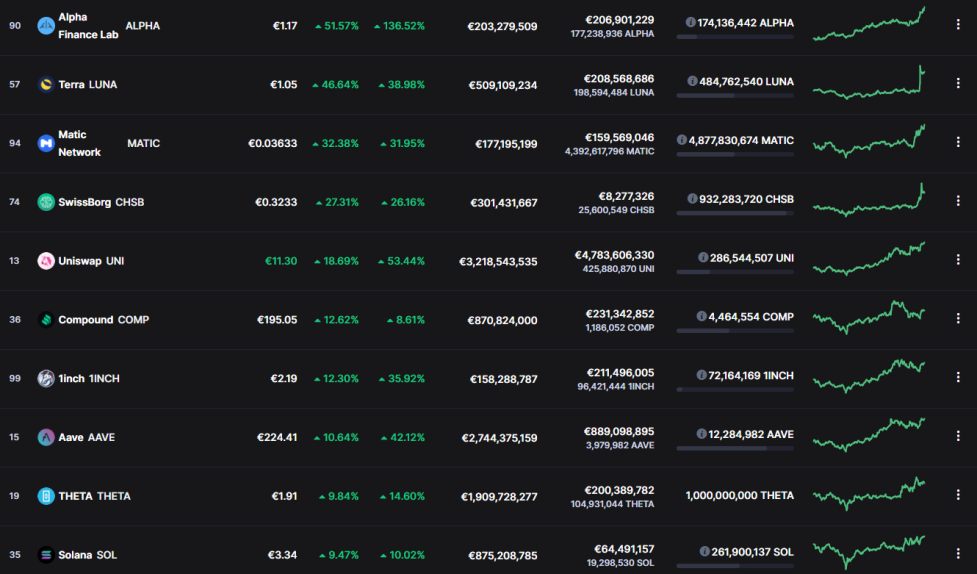Open info icon beside ALPHA circulating supply

pos(690,22)
